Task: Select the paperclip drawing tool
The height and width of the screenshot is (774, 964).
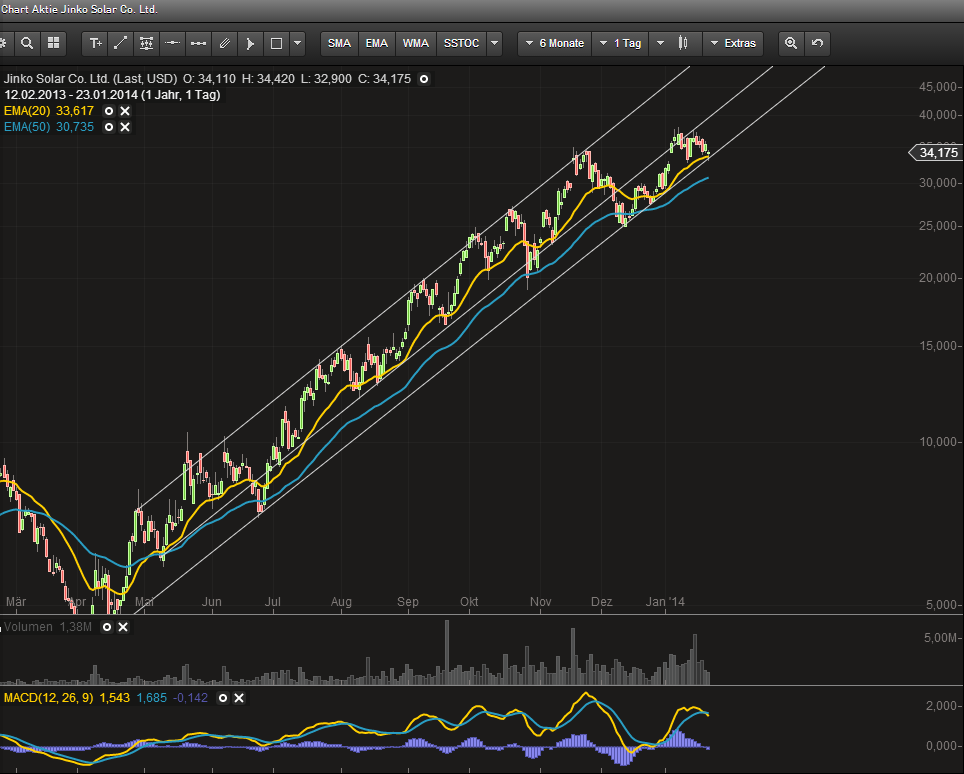Action: tap(225, 43)
